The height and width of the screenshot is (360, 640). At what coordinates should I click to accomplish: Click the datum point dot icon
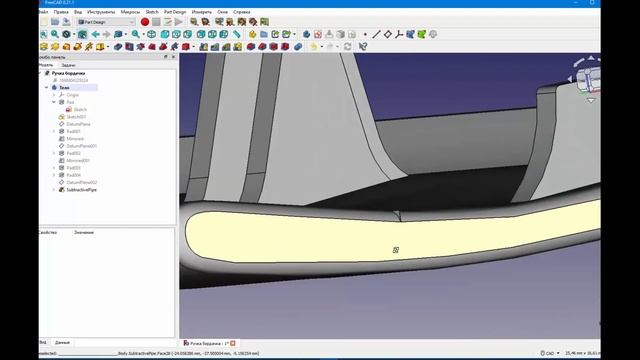pyautogui.click(x=365, y=34)
